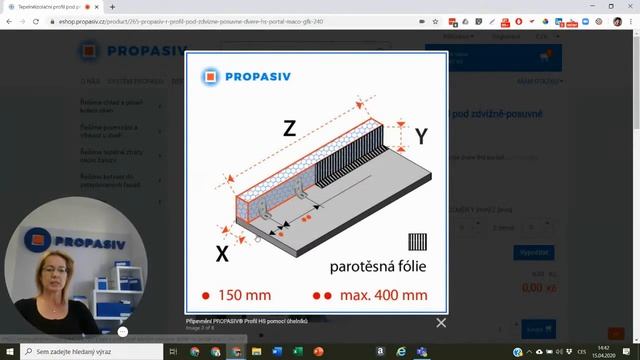Click the system clock showing 15.04.2020
This screenshot has height=360, width=640.
(604, 351)
